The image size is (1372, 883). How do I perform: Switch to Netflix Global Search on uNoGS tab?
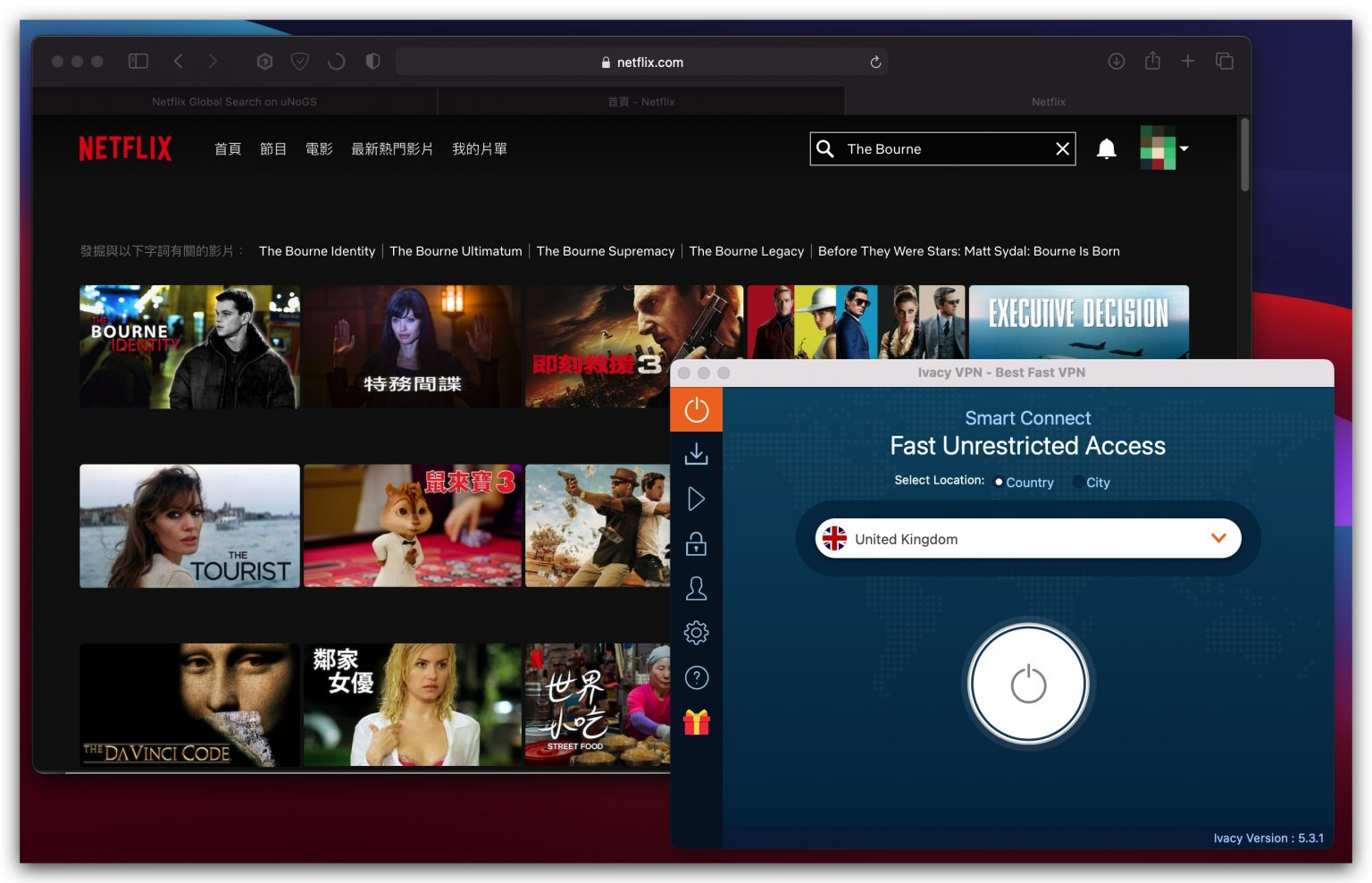coord(235,102)
